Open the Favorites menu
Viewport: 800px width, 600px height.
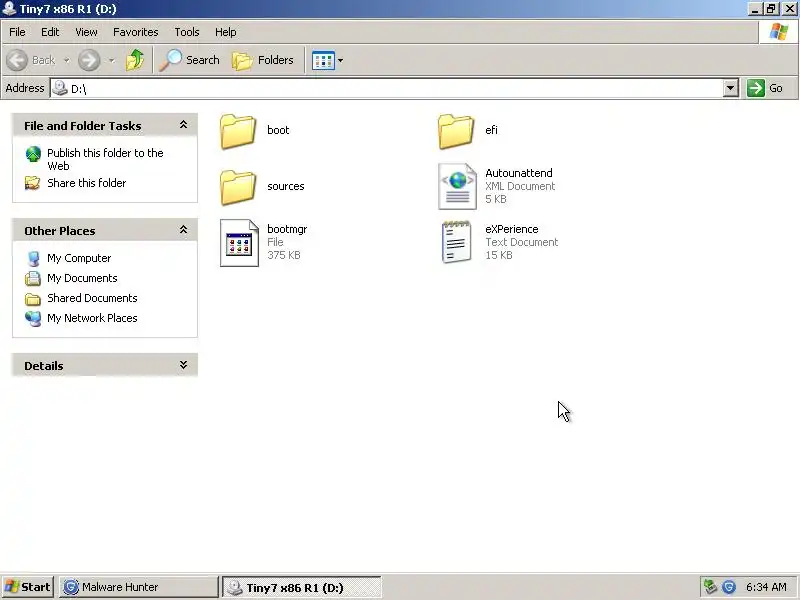pos(136,32)
